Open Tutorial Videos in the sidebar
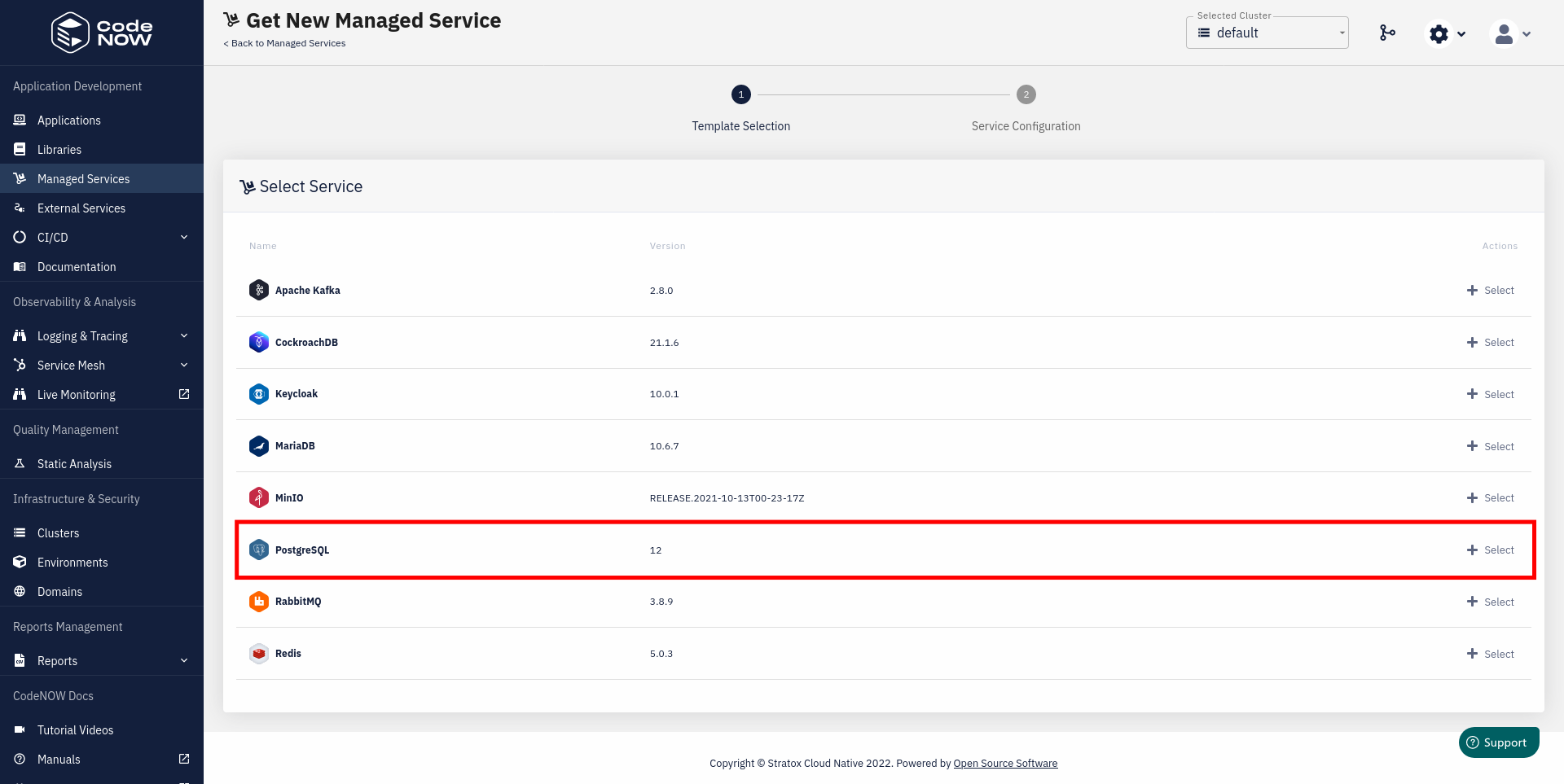Image resolution: width=1564 pixels, height=784 pixels. [x=102, y=730]
